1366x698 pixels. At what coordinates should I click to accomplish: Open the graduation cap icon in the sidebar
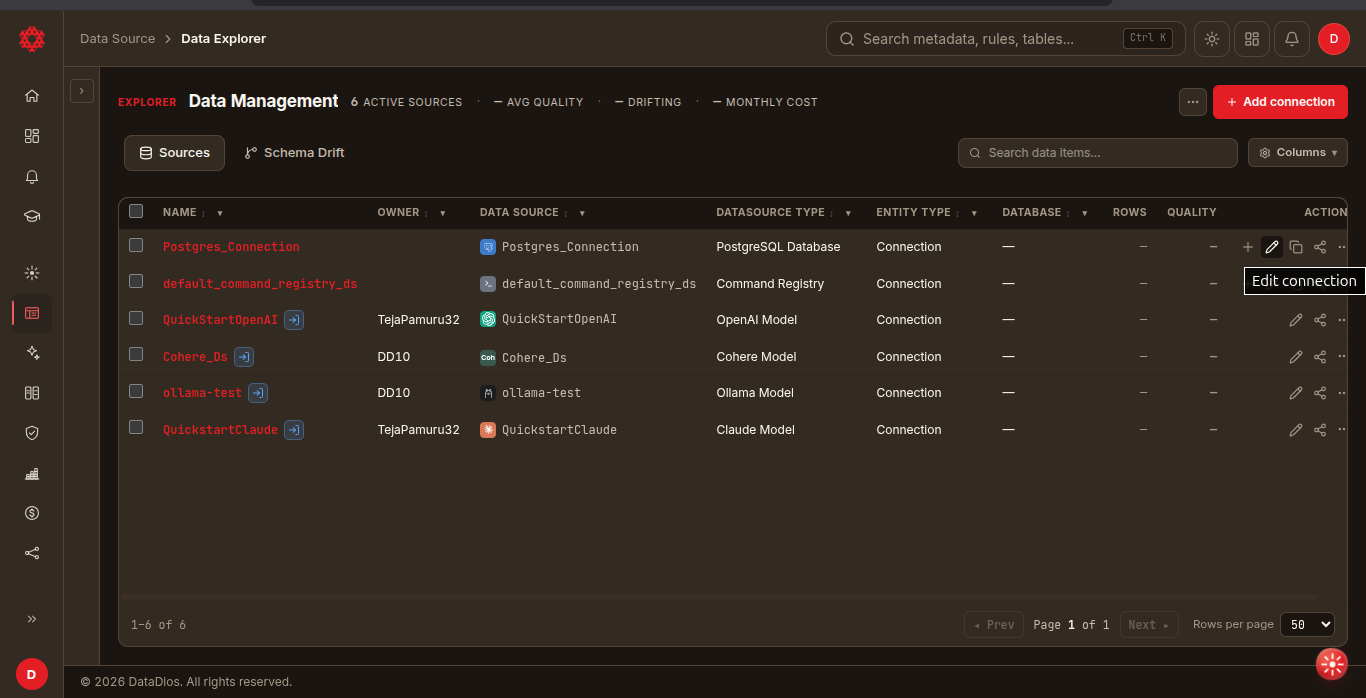tap(32, 216)
